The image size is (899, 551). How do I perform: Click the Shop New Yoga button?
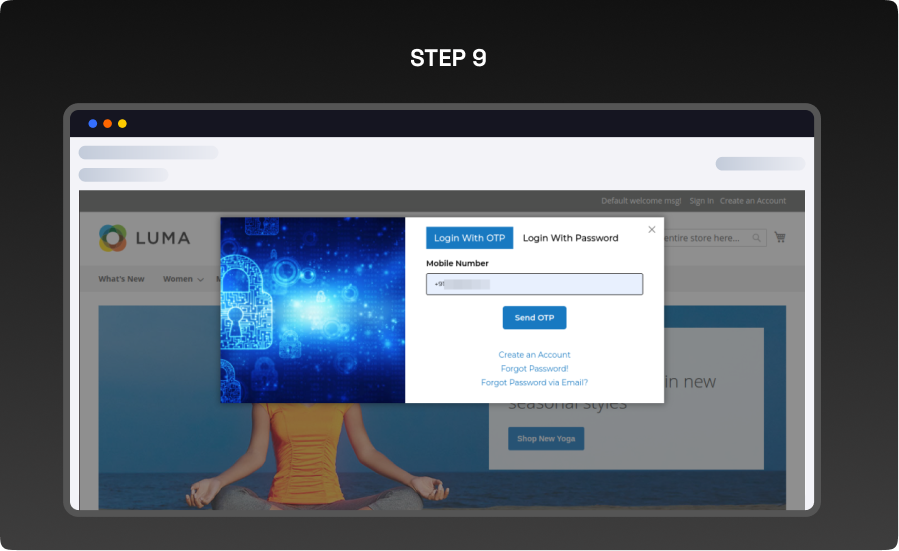pyautogui.click(x=545, y=439)
